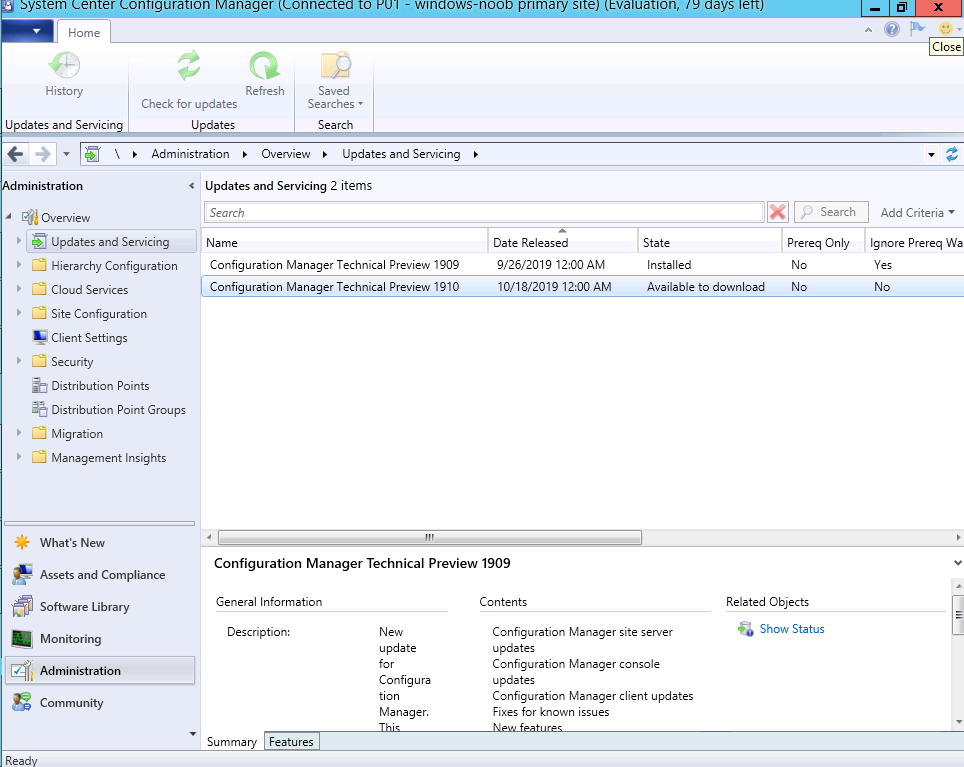Select the Distribution Point Groups icon
The image size is (964, 767).
coord(40,409)
